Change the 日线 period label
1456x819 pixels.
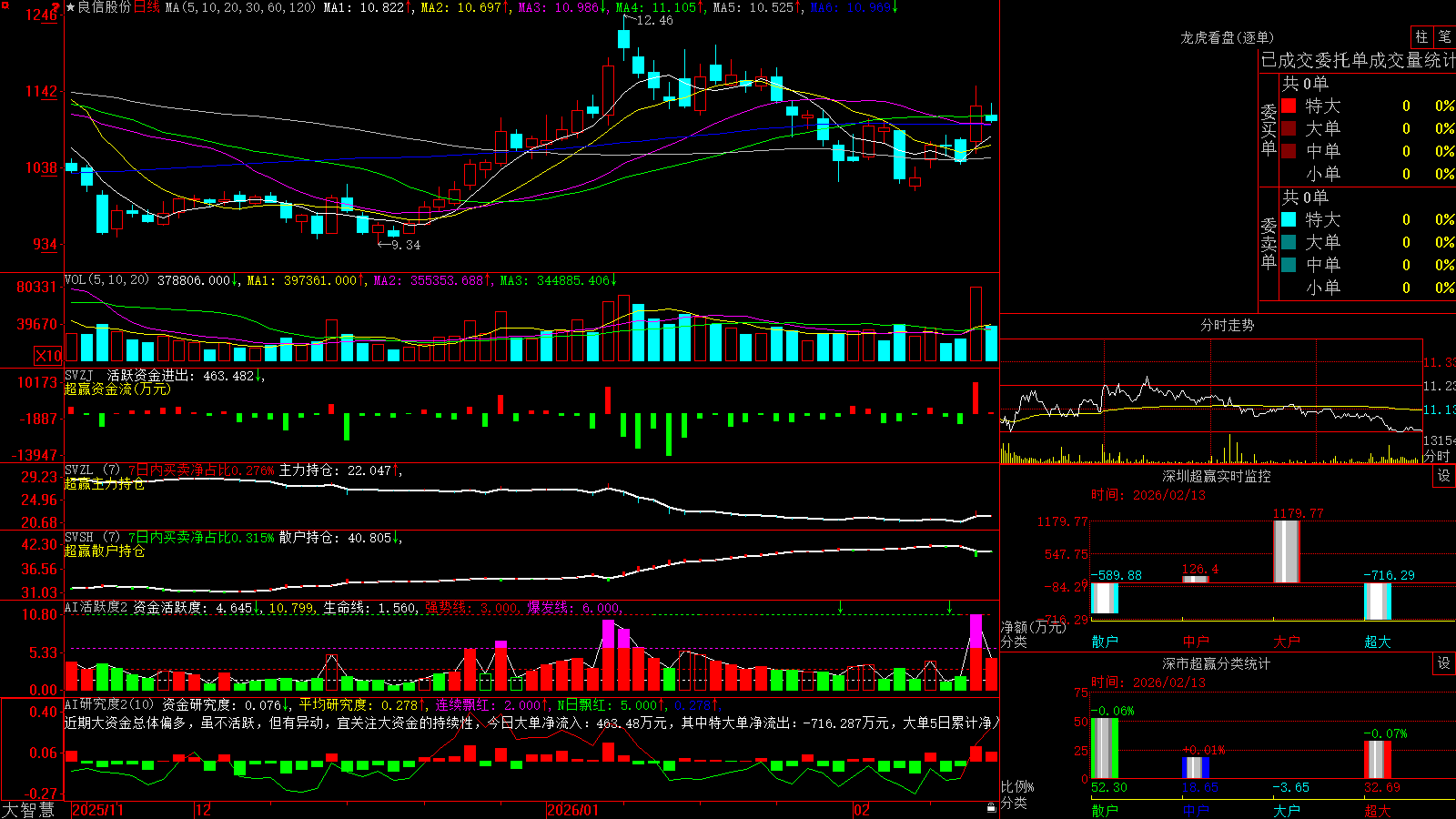point(147,7)
